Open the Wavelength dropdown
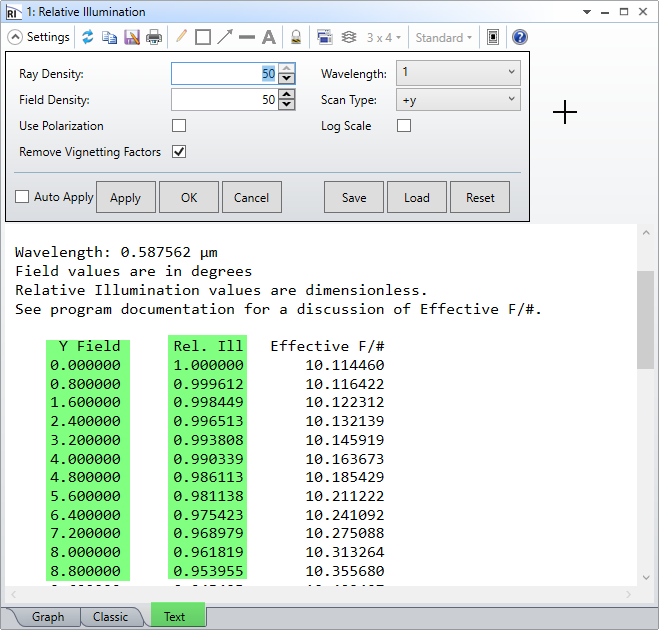 pos(458,73)
